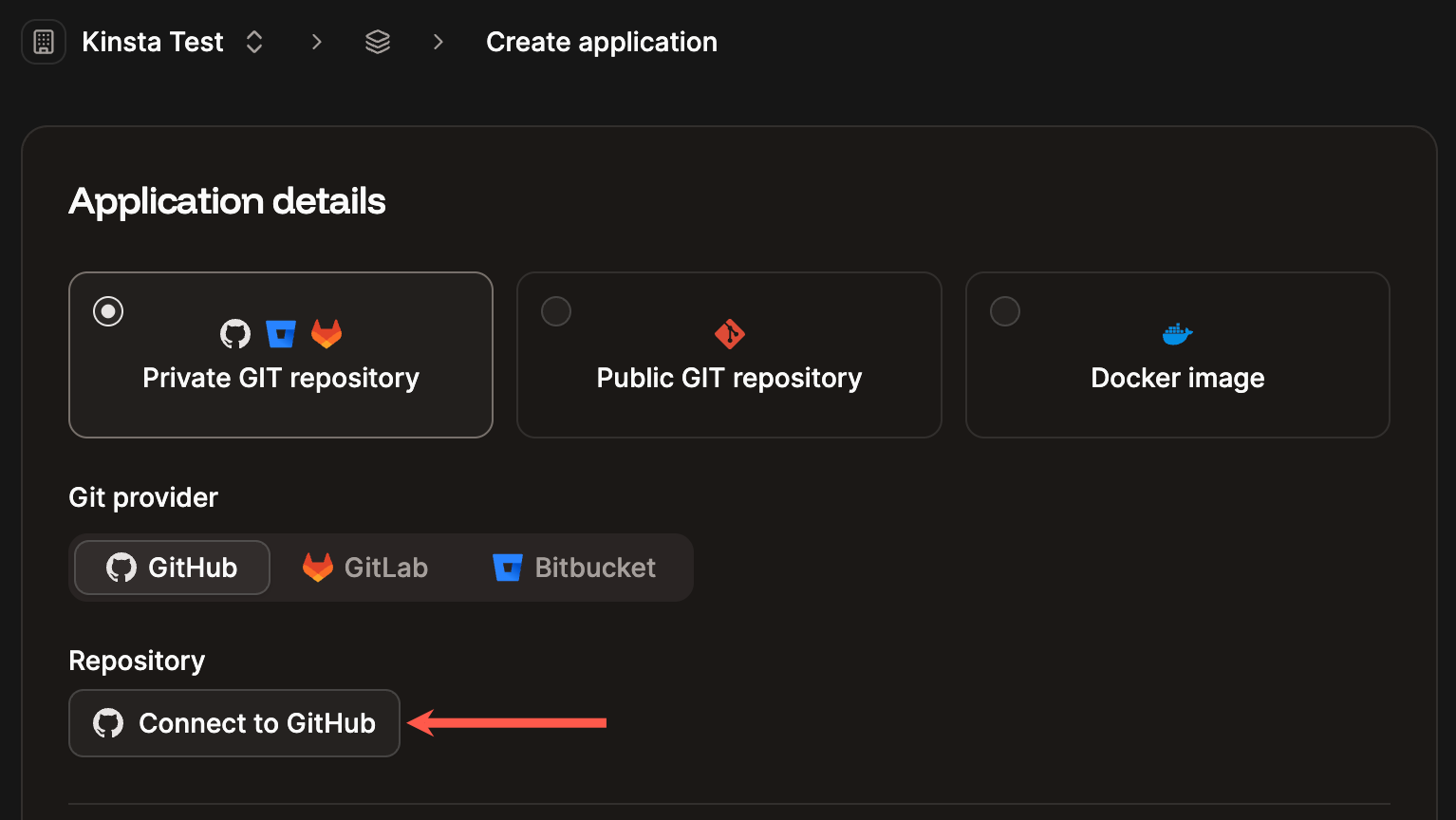Switch the Git provider to Bitbucket

click(x=573, y=567)
